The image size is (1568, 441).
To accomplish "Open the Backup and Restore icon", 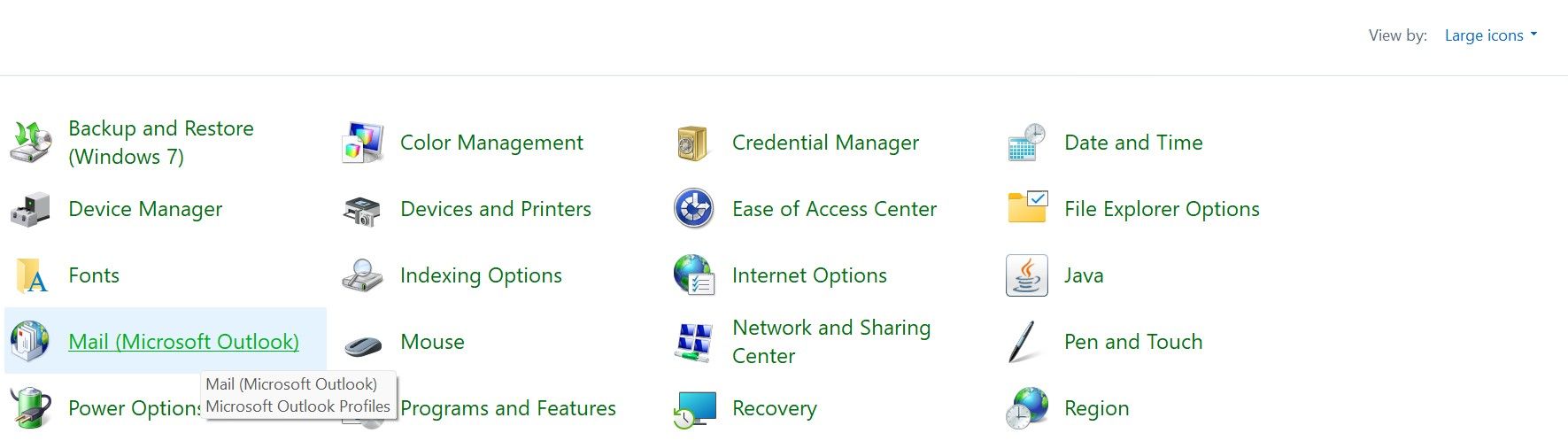I will (x=30, y=143).
